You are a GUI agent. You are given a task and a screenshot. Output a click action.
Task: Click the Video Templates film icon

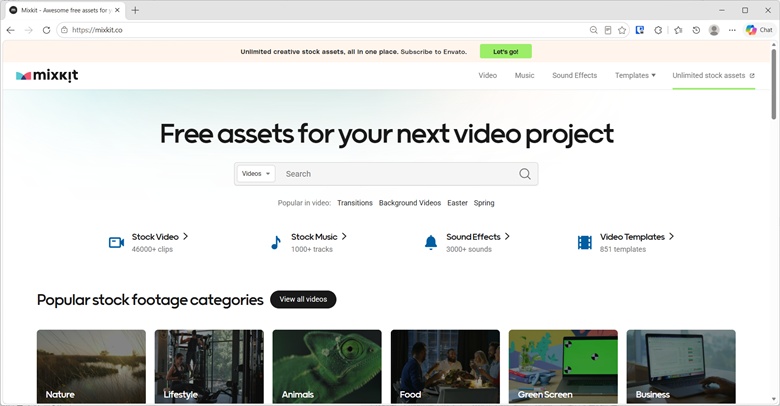click(585, 242)
